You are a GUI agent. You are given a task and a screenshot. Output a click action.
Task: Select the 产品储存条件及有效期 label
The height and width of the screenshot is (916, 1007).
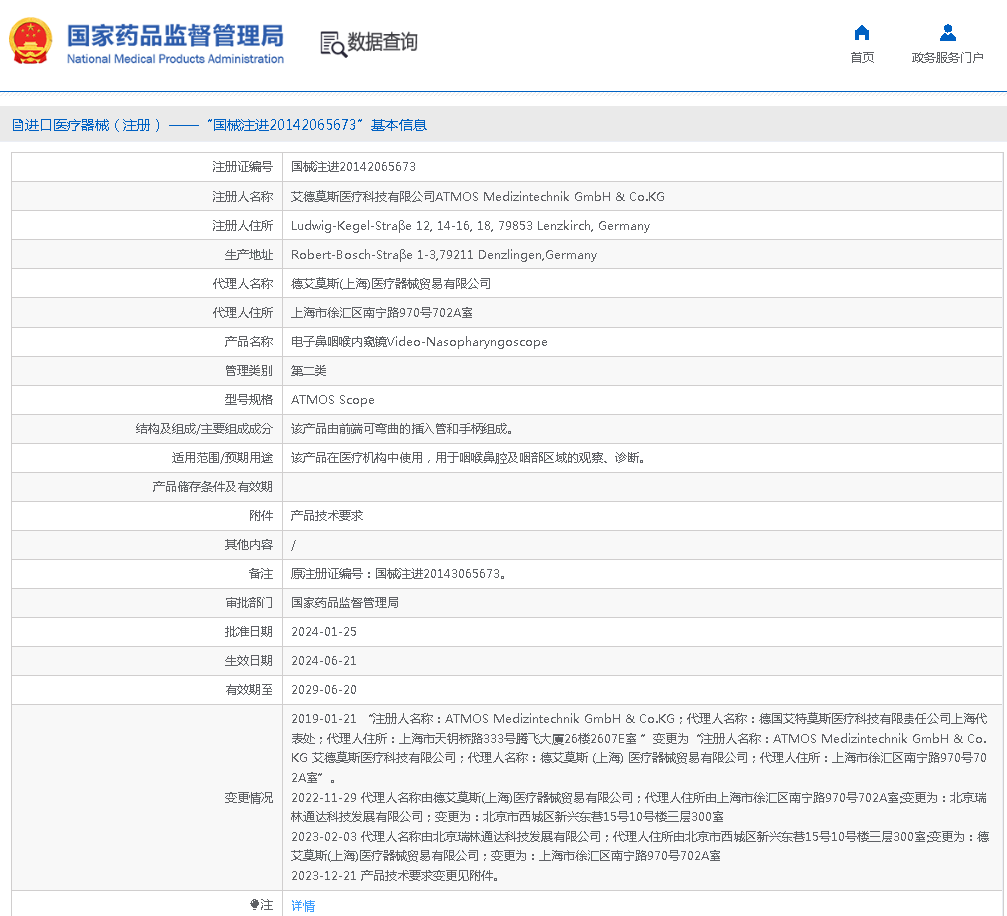pyautogui.click(x=213, y=487)
